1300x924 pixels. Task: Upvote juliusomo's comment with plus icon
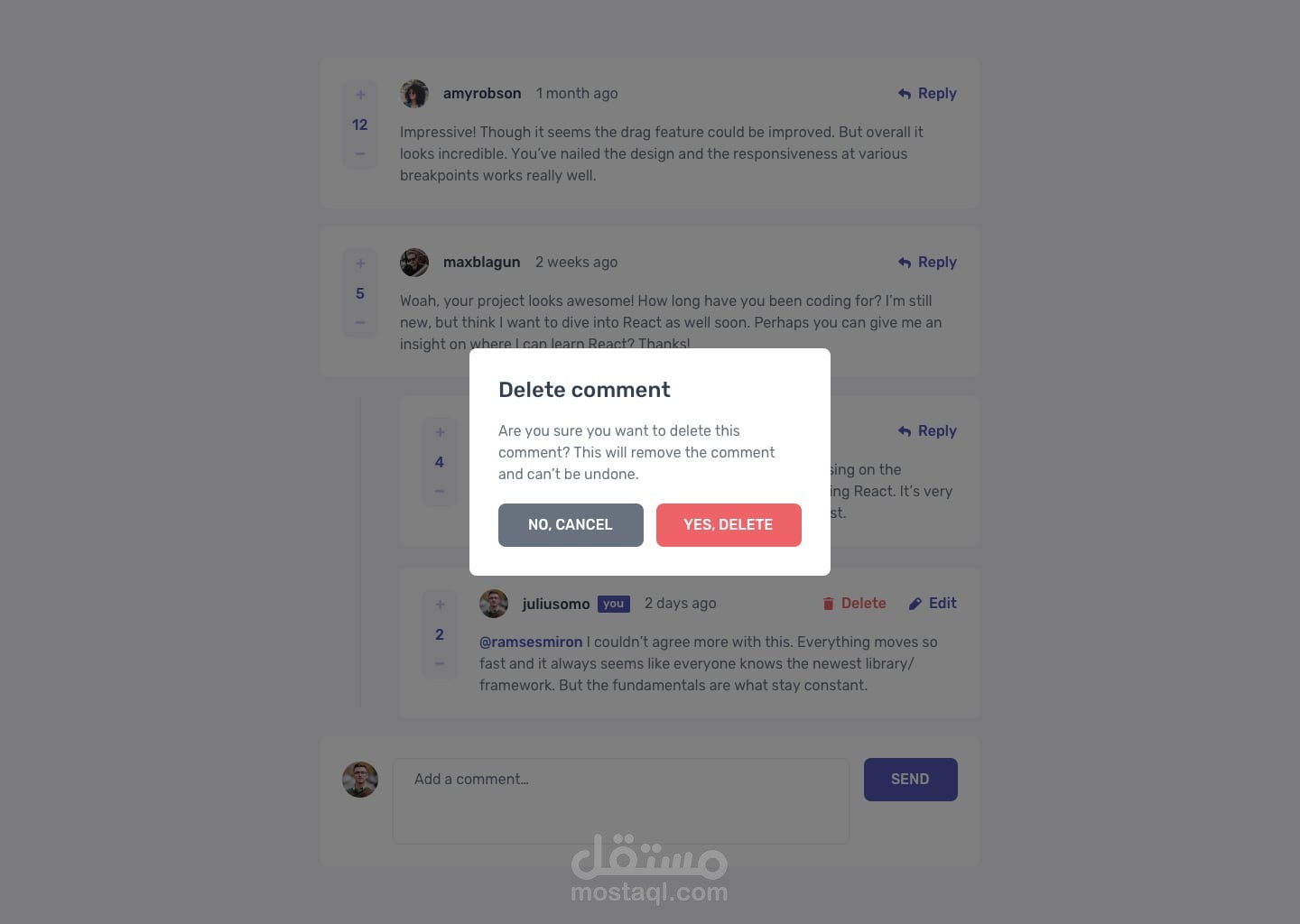(x=440, y=605)
